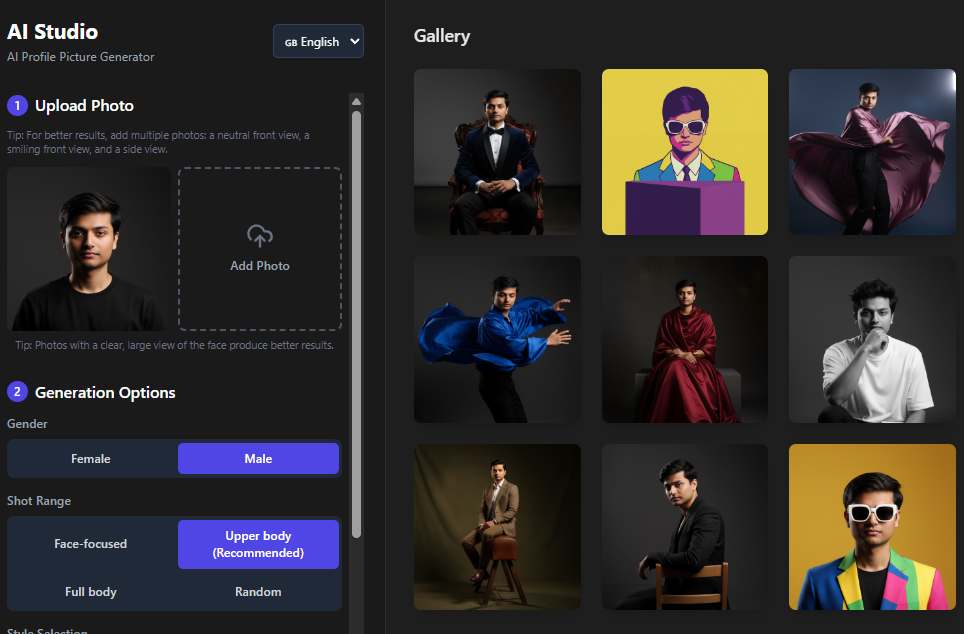Select Full body shot range
The image size is (964, 634).
point(91,592)
